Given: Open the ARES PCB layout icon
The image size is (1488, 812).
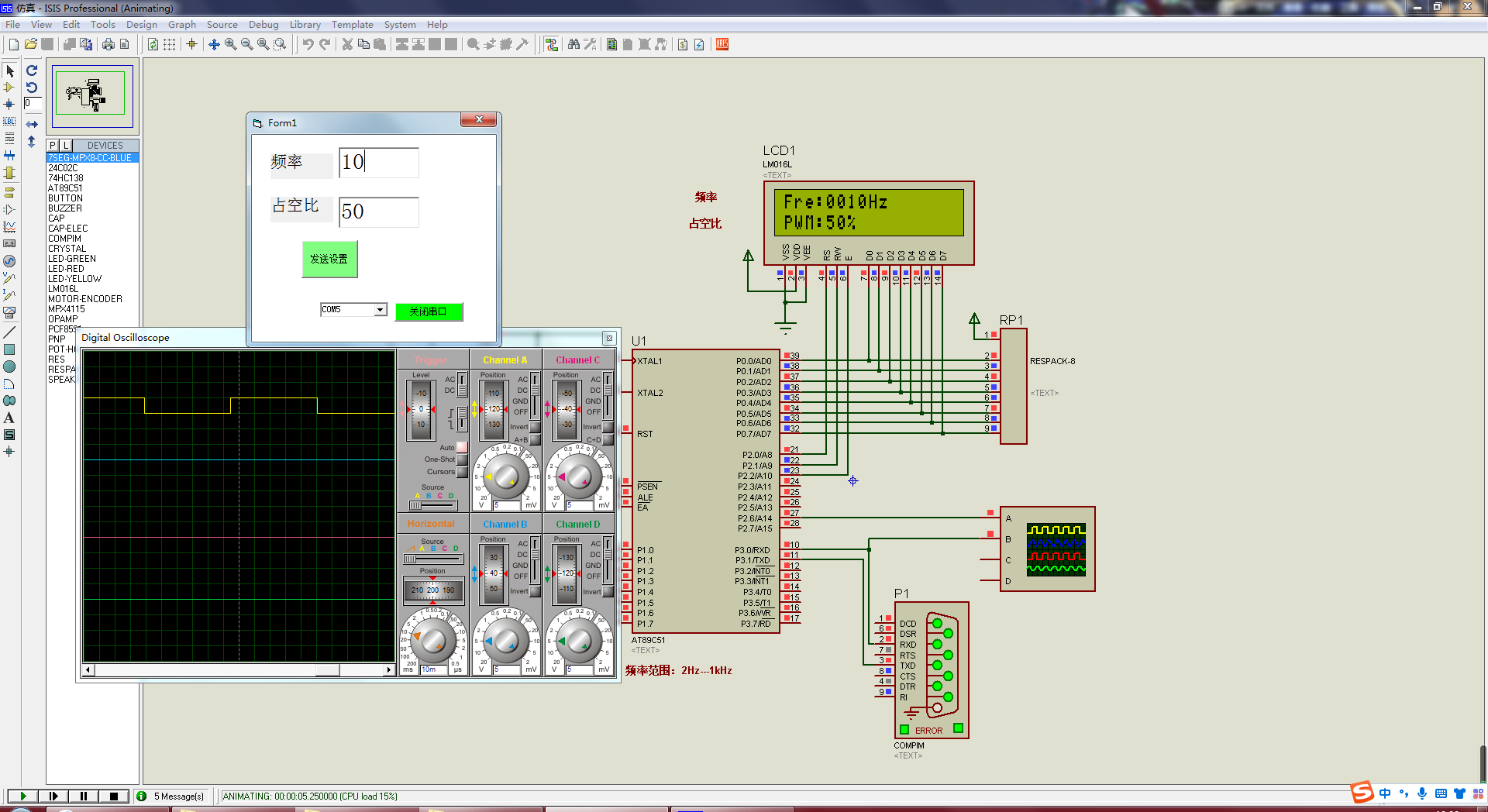Looking at the screenshot, I should click(722, 44).
